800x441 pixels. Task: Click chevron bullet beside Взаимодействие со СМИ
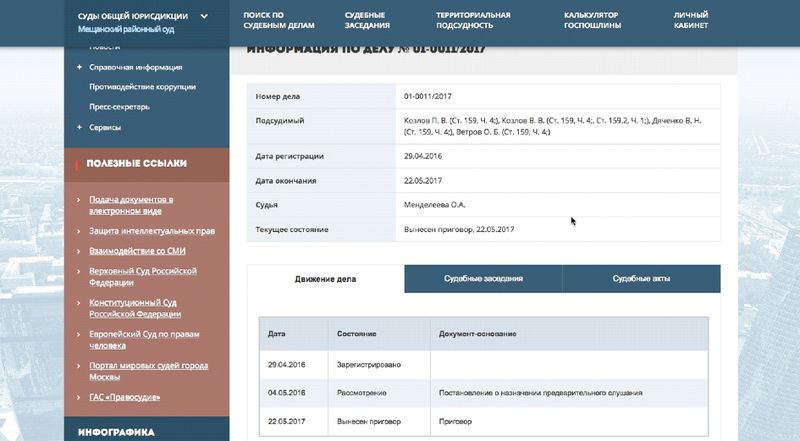tap(79, 251)
